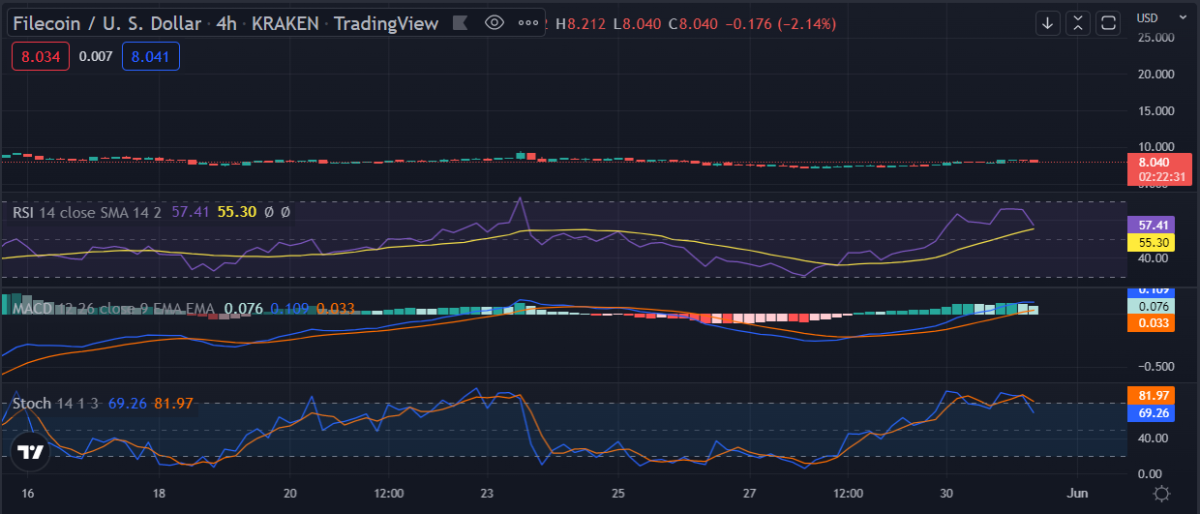Click the 25 date label on time axis
The width and height of the screenshot is (1200, 514).
[x=619, y=493]
